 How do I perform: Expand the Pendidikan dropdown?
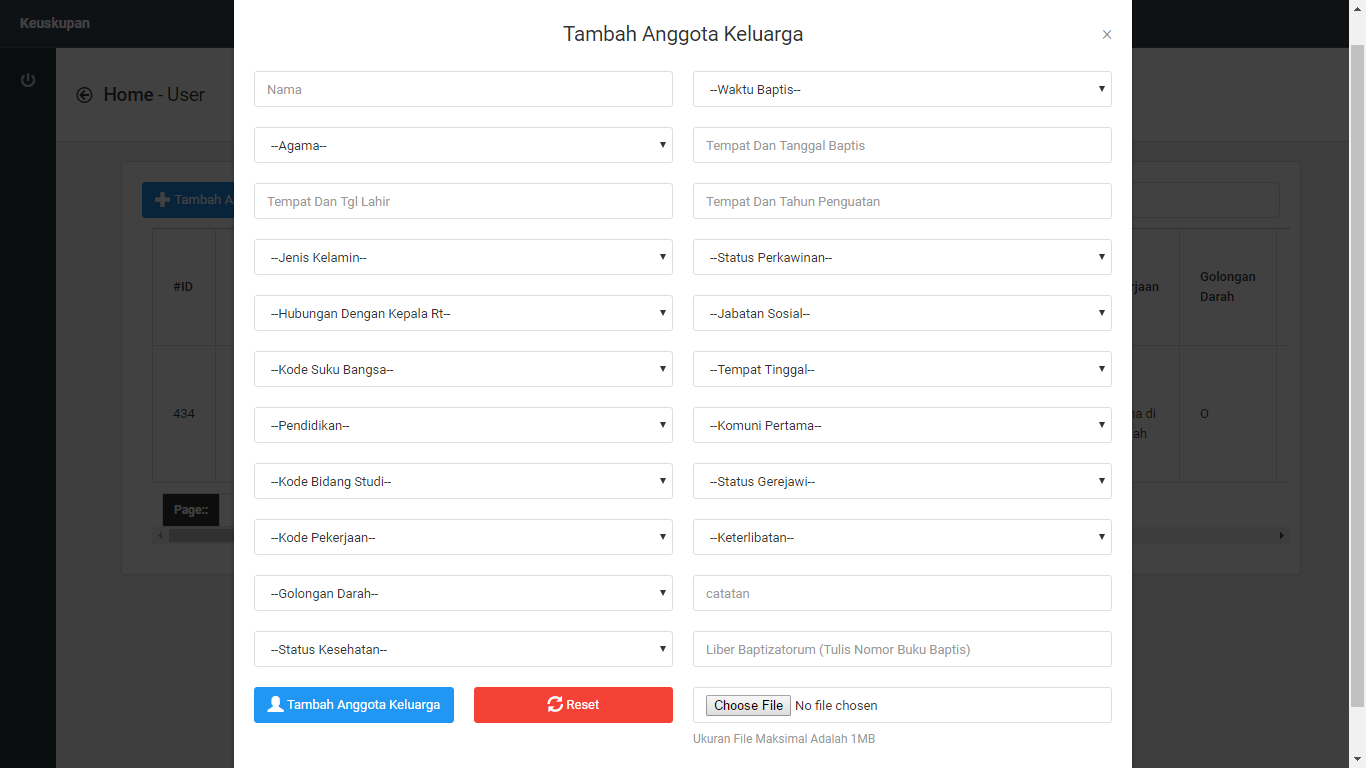pos(463,425)
